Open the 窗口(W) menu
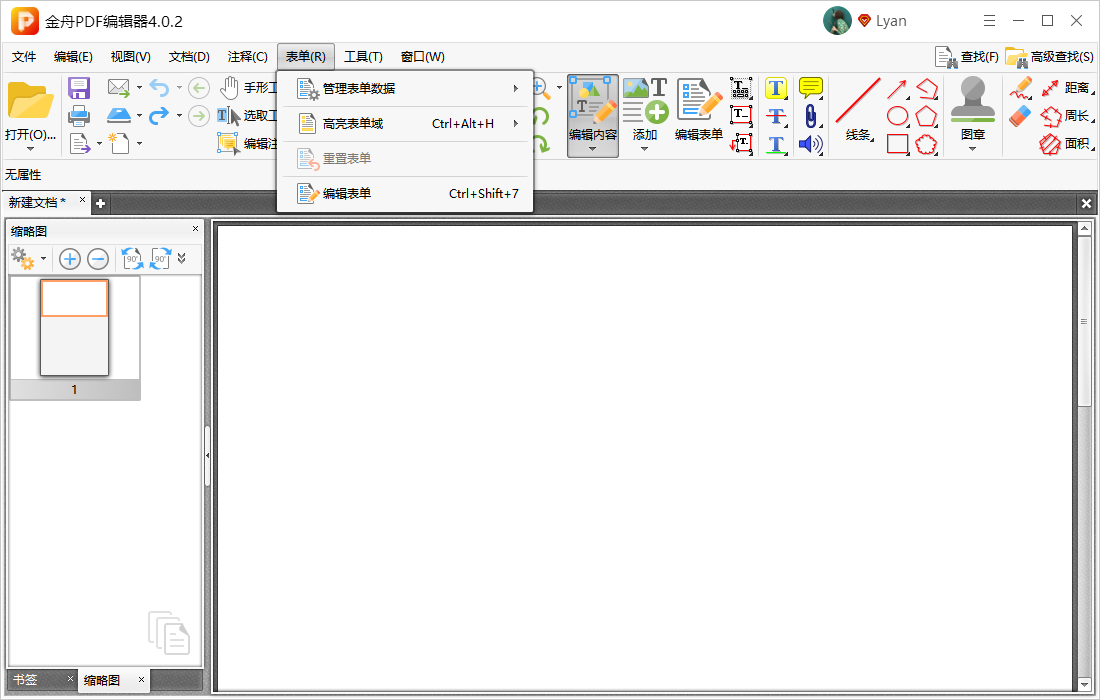 [x=422, y=57]
